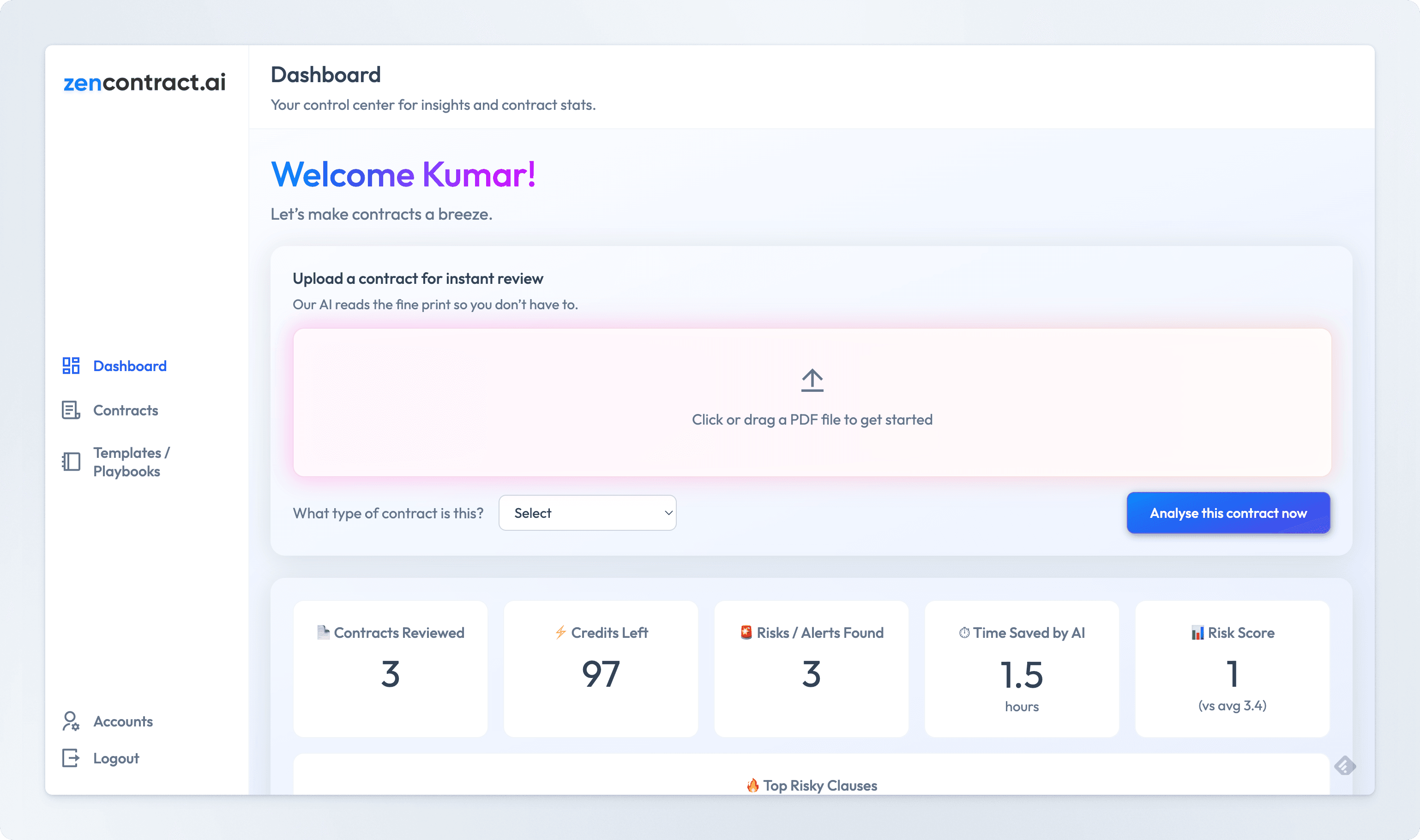
Task: Switch to the Dashboard navigation entry
Action: point(130,366)
